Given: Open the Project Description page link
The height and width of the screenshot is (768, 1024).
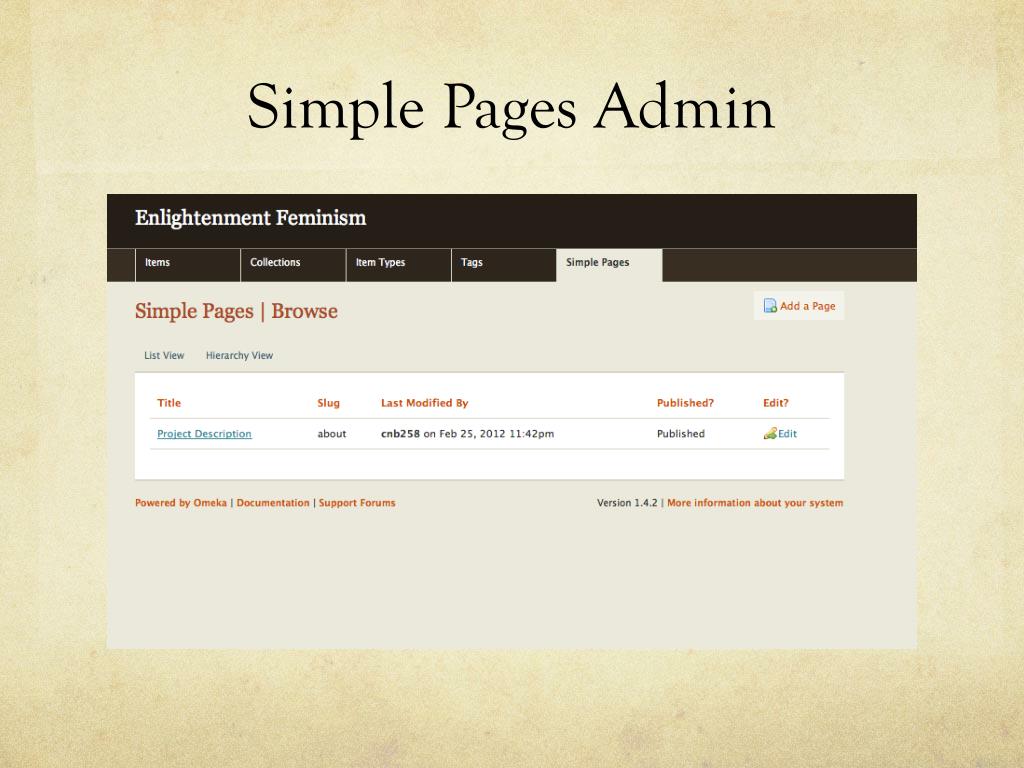Looking at the screenshot, I should 204,434.
